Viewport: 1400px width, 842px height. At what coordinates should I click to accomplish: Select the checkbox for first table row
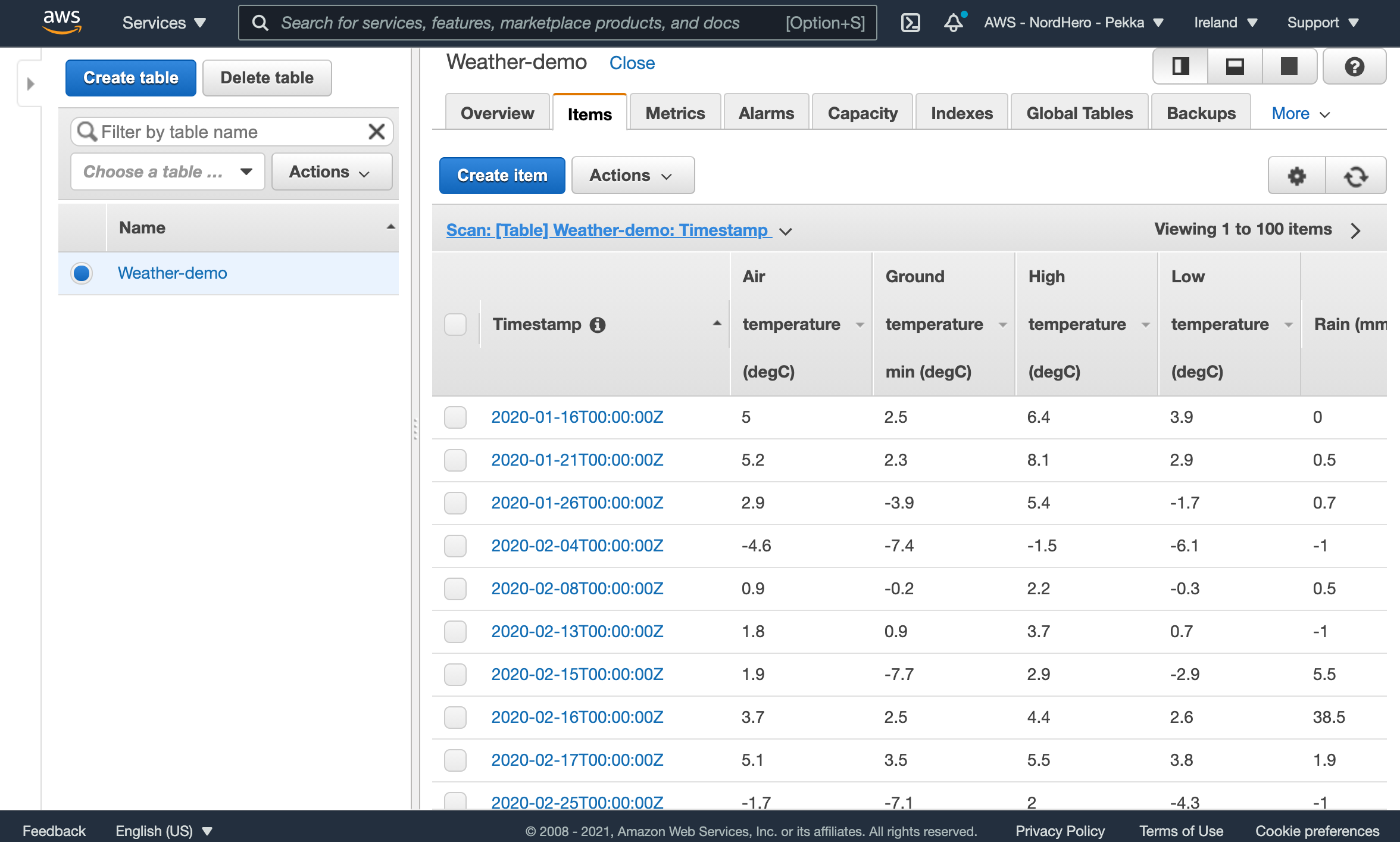pos(455,416)
